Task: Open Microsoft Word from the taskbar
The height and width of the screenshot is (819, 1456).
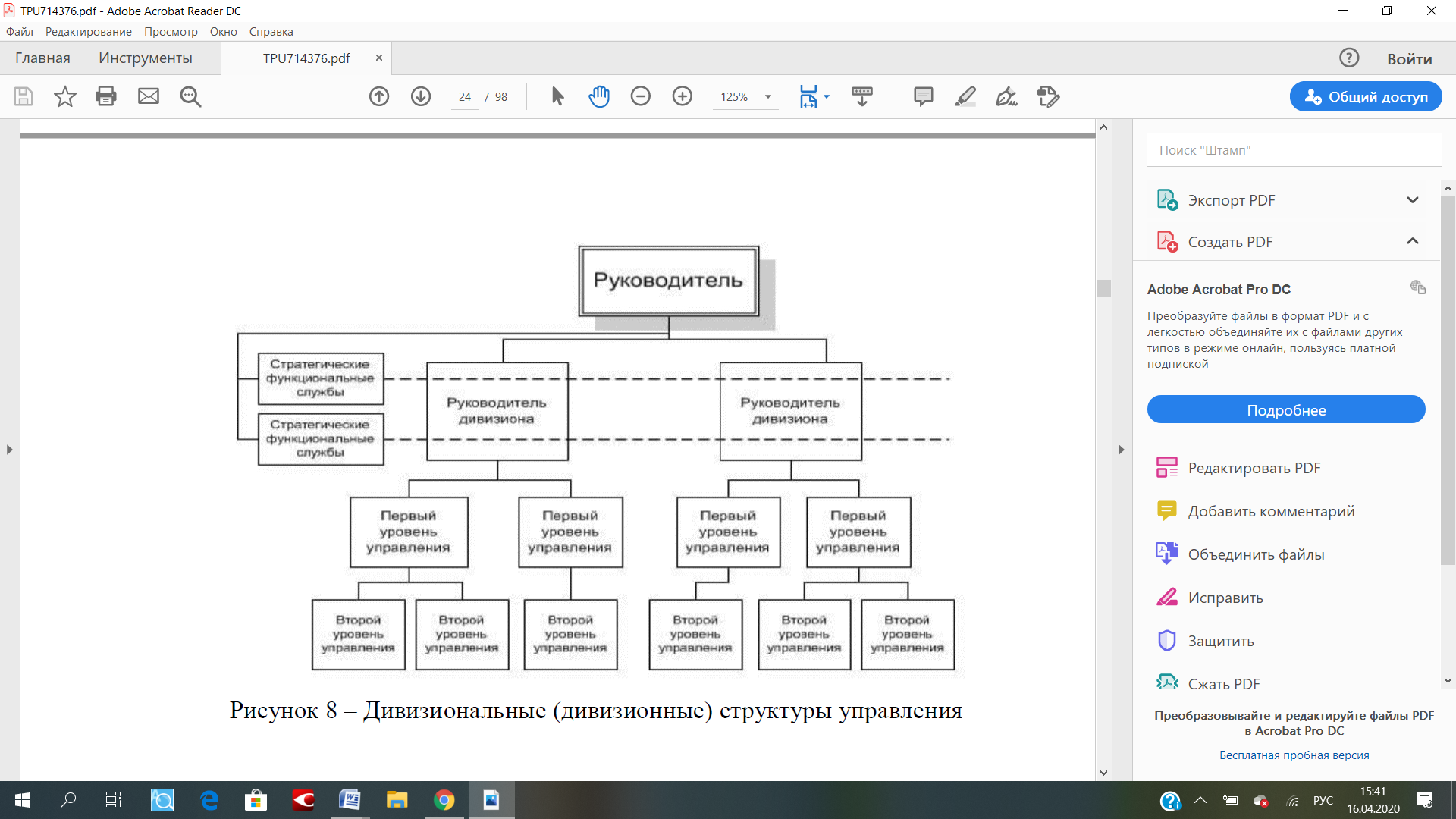Action: (x=350, y=800)
